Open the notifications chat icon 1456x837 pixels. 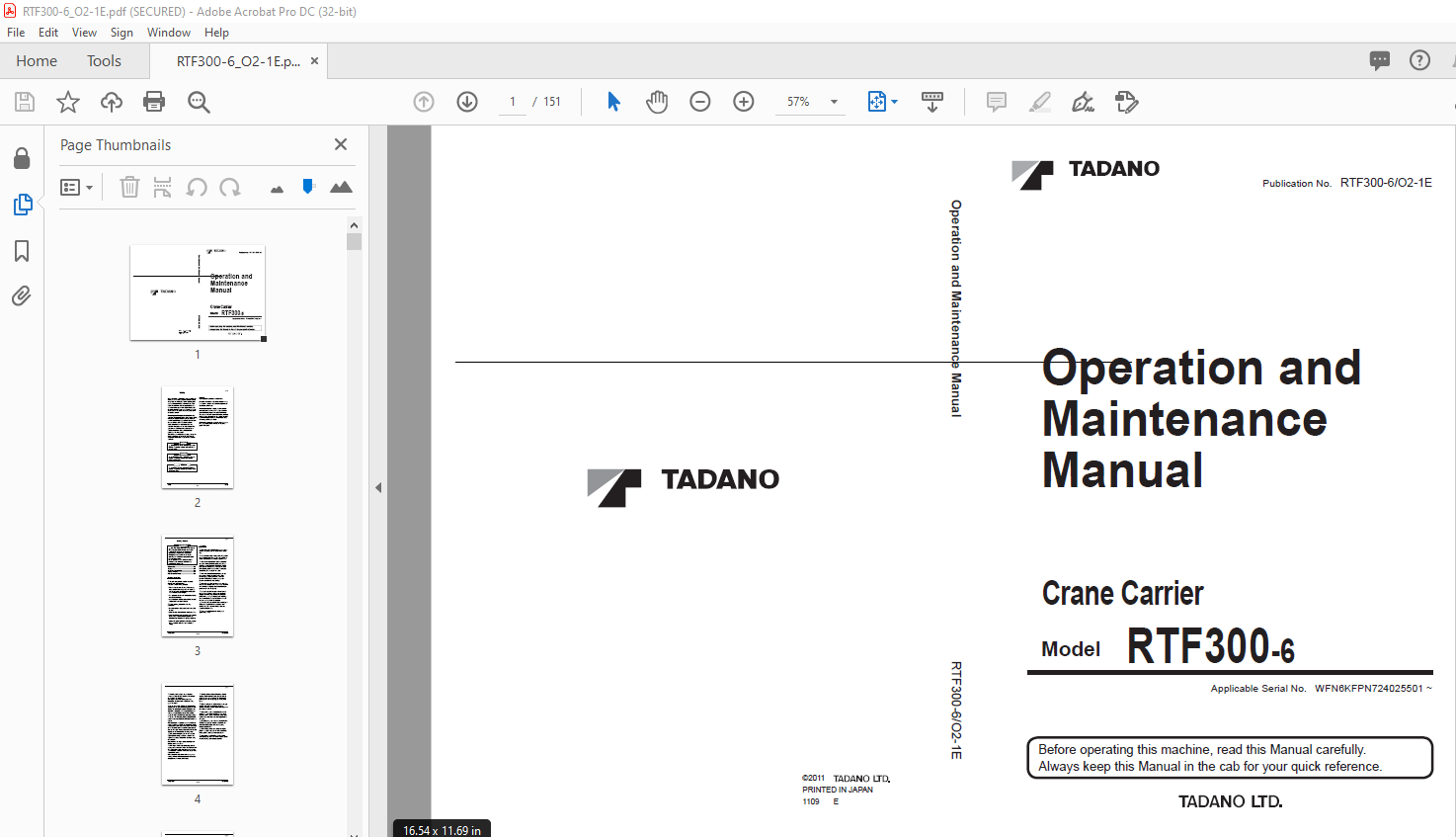tap(1380, 60)
